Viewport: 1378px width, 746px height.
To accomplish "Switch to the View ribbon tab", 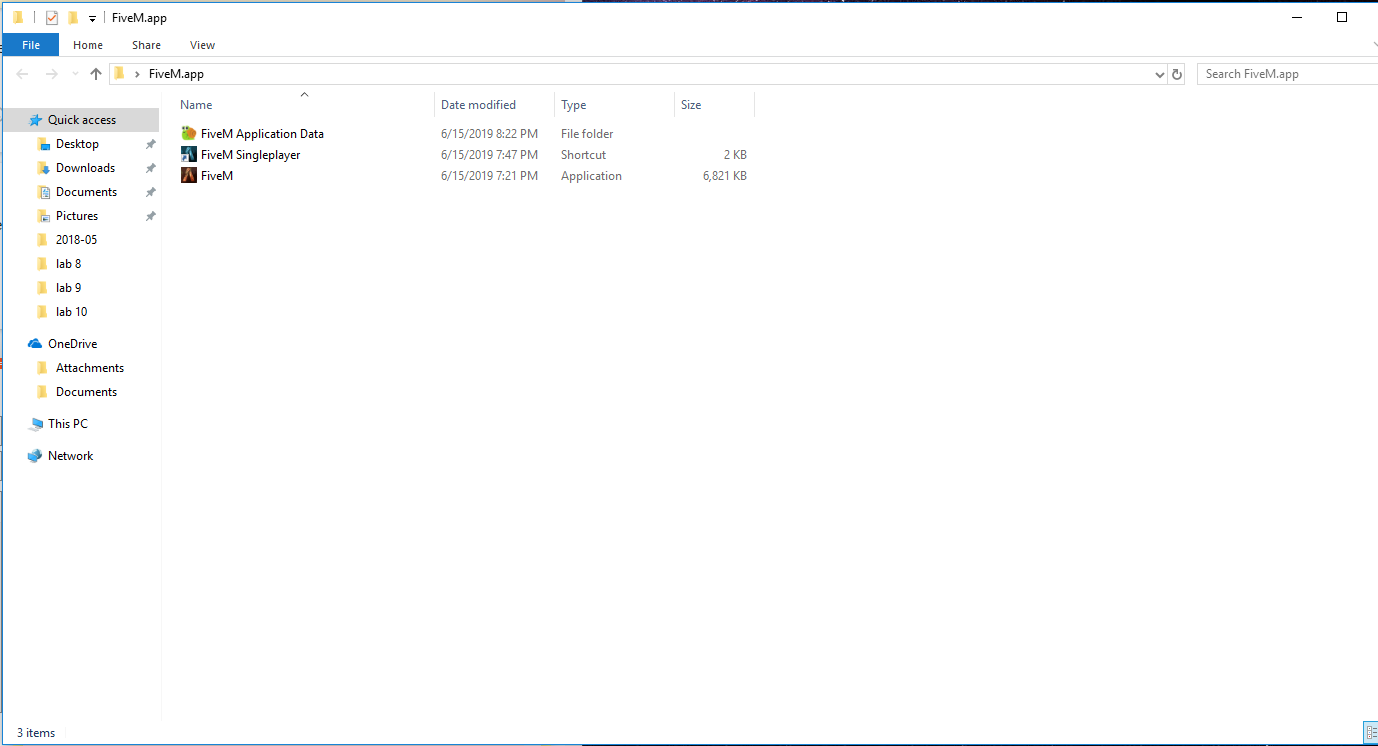I will 202,45.
